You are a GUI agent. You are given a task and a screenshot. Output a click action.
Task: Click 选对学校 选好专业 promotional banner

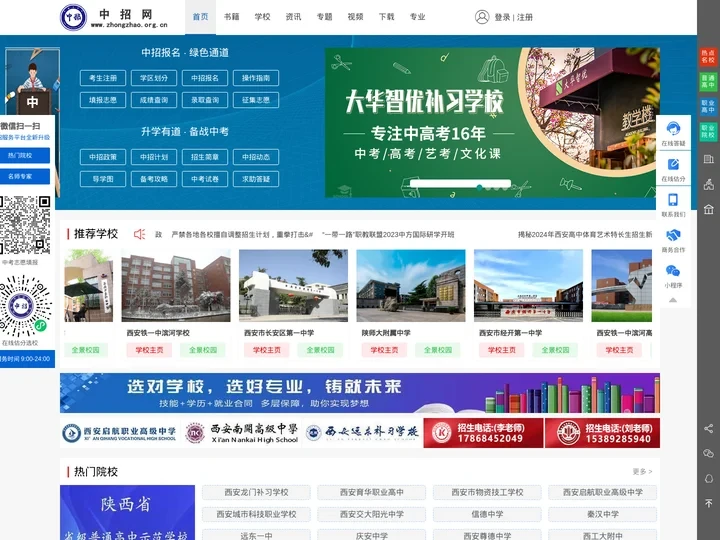coord(360,393)
